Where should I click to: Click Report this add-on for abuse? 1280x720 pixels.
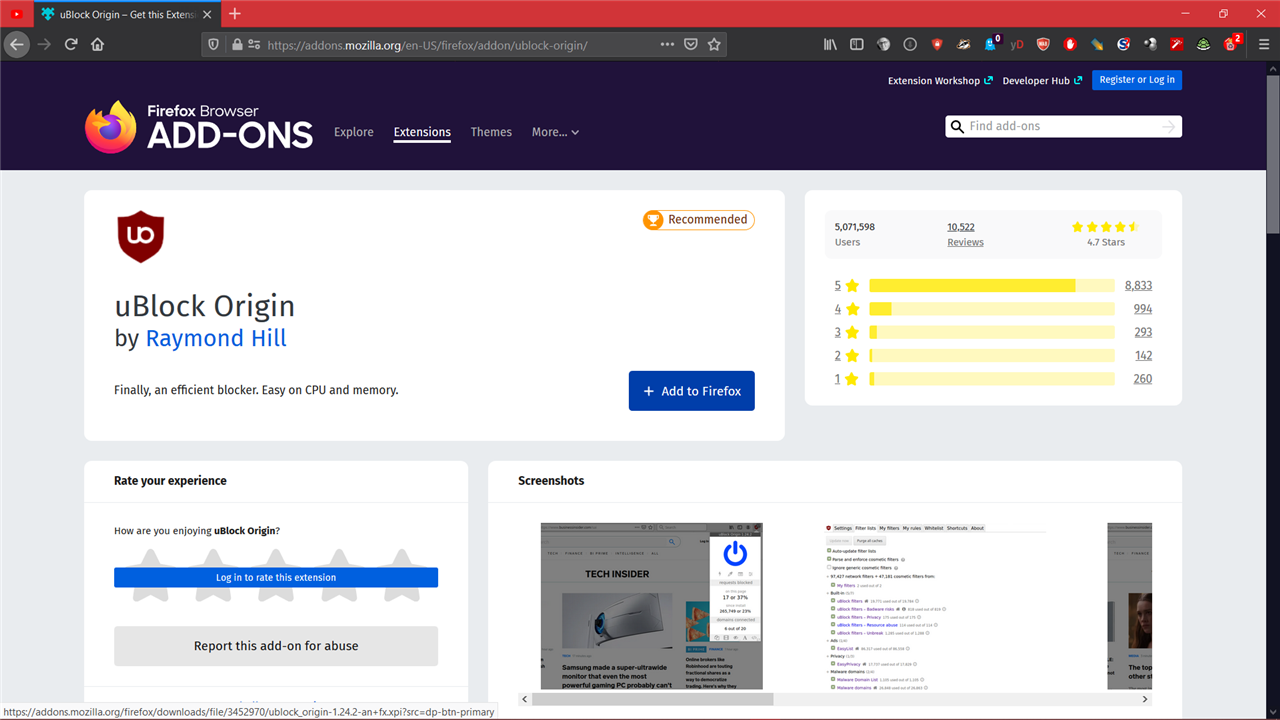[276, 646]
